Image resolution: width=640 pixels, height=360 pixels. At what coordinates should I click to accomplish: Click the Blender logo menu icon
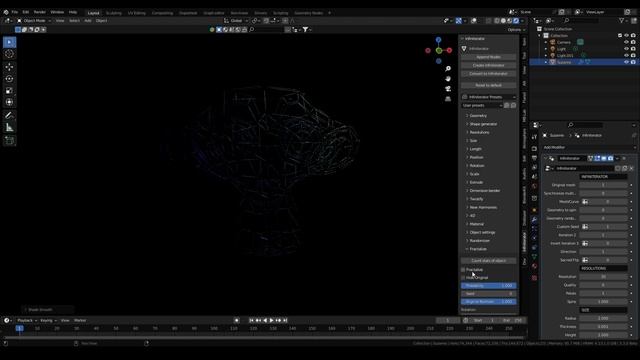[x=6, y=12]
